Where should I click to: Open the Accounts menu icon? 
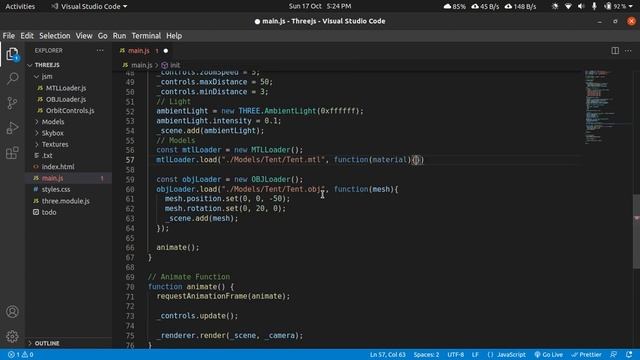tap(12, 312)
